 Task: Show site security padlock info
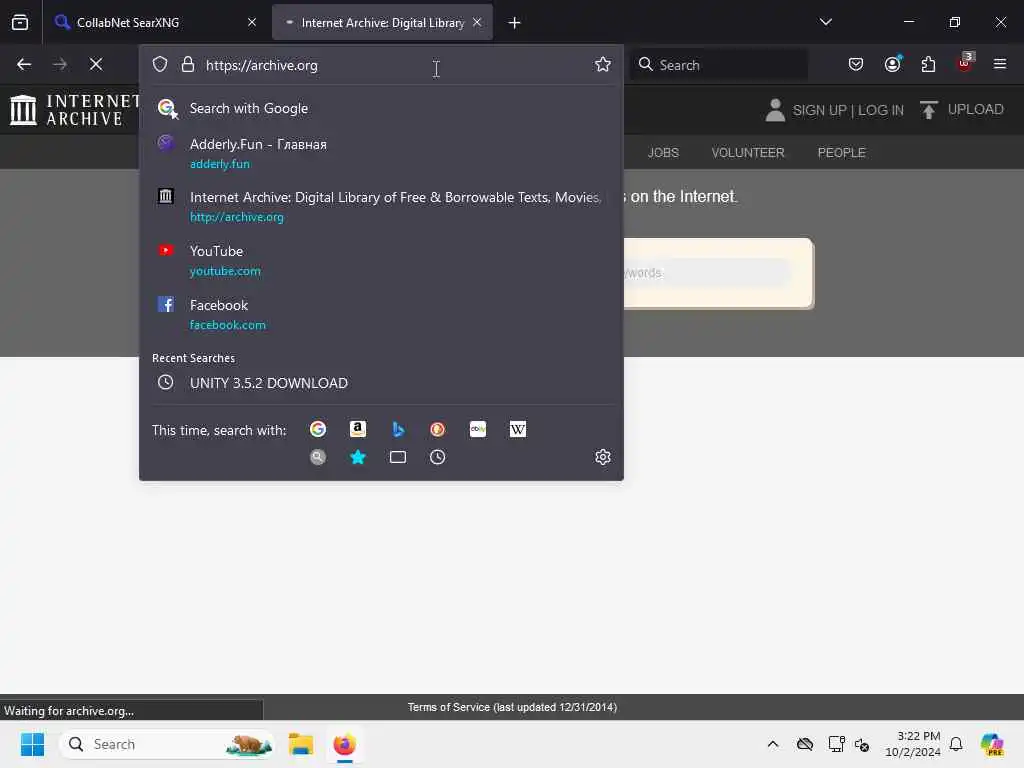click(187, 64)
